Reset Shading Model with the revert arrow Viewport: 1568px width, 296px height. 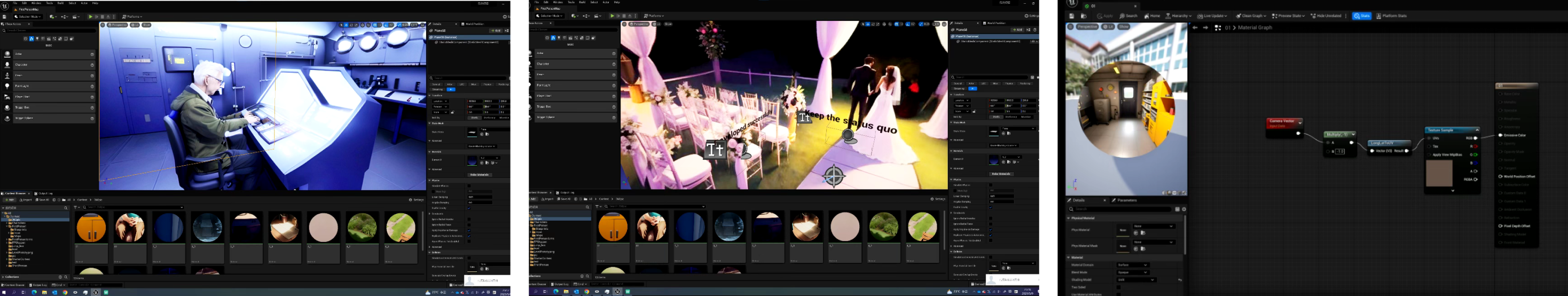pyautogui.click(x=1180, y=279)
